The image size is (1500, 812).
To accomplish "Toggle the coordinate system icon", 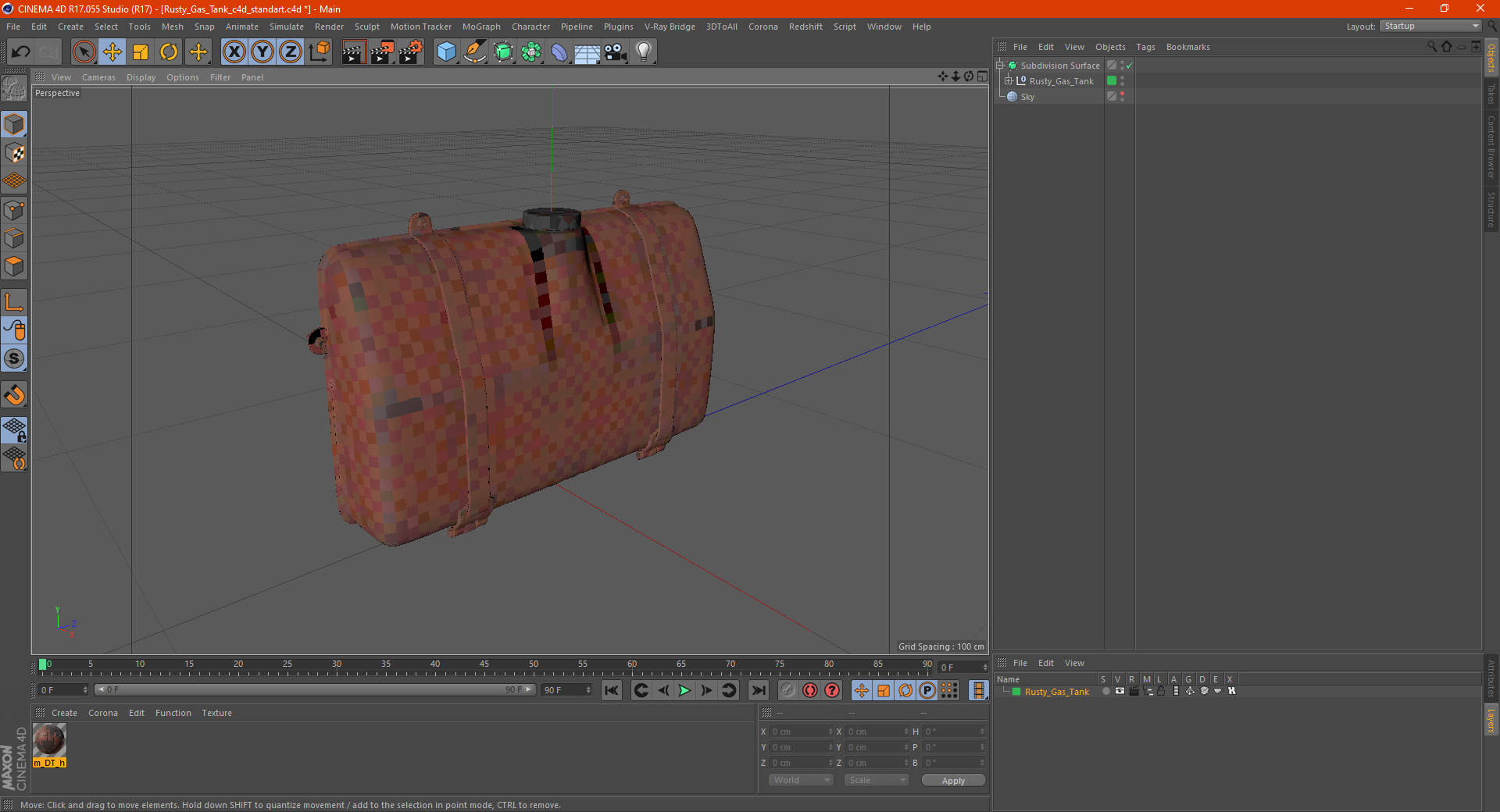I will 319,52.
